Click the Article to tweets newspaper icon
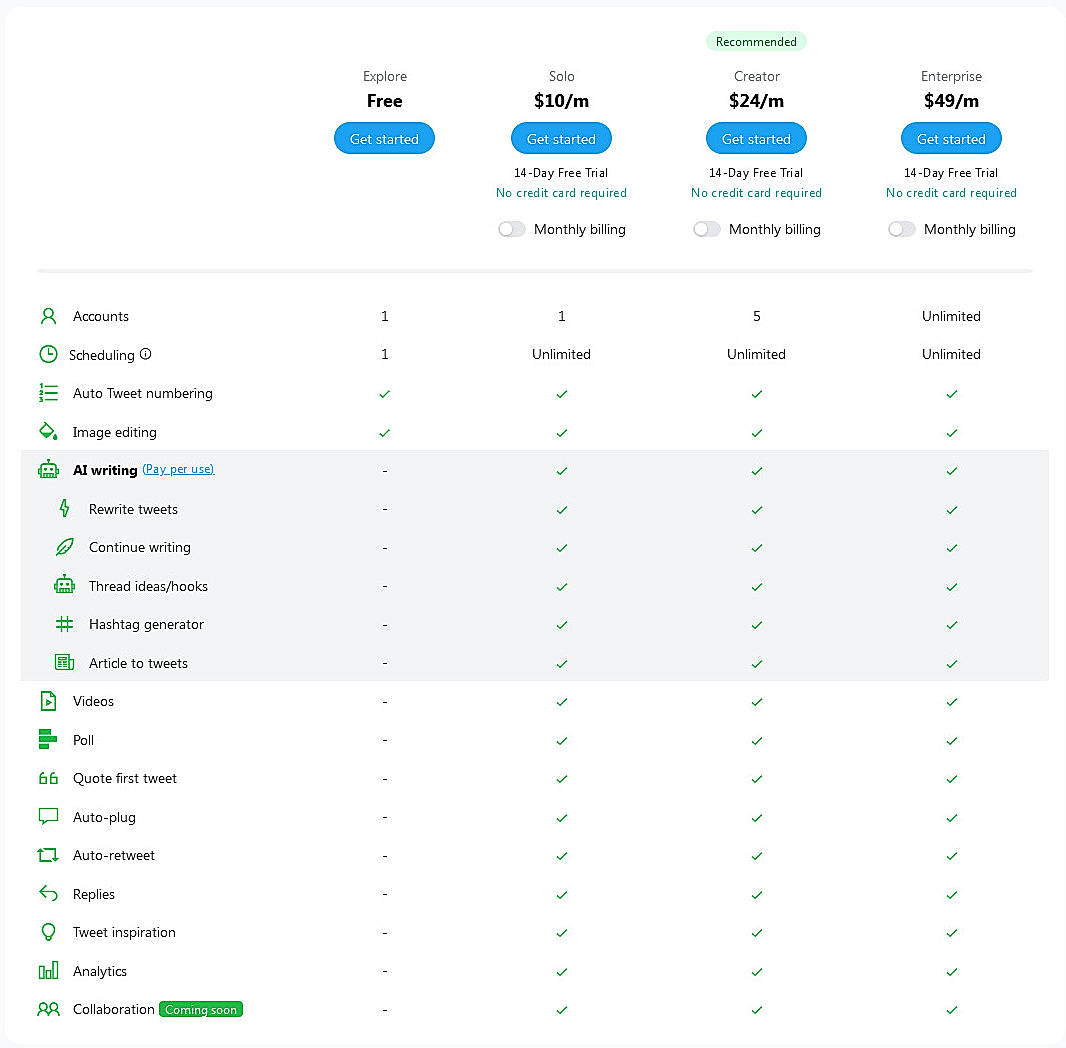Viewport: 1066px width, 1048px height. 65,663
